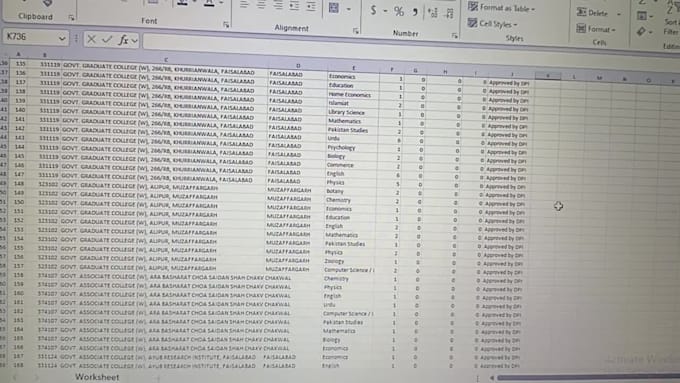
Task: Click the horizontal scroll left arrow
Action: [491, 378]
